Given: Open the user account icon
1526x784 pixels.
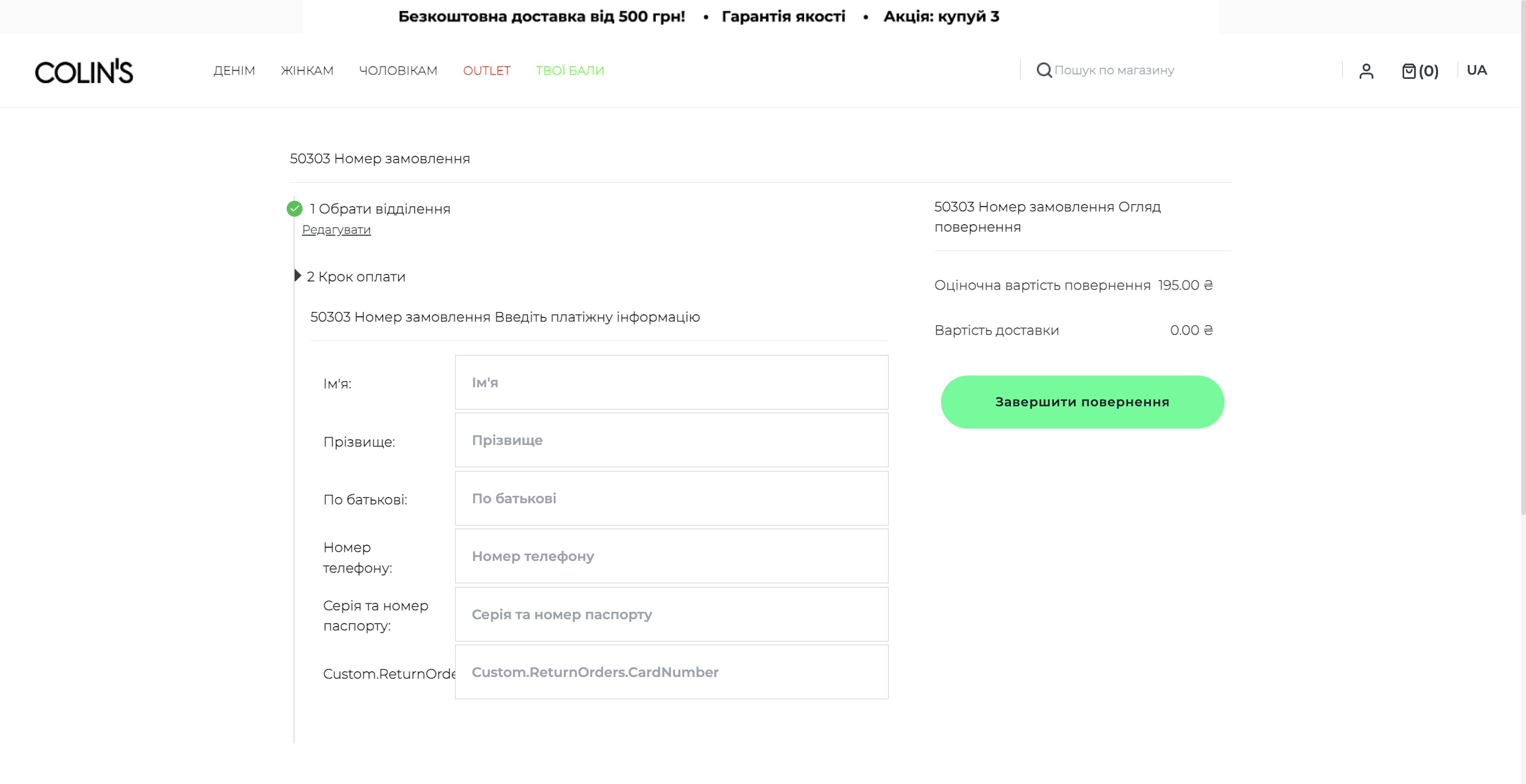Looking at the screenshot, I should click(1366, 71).
